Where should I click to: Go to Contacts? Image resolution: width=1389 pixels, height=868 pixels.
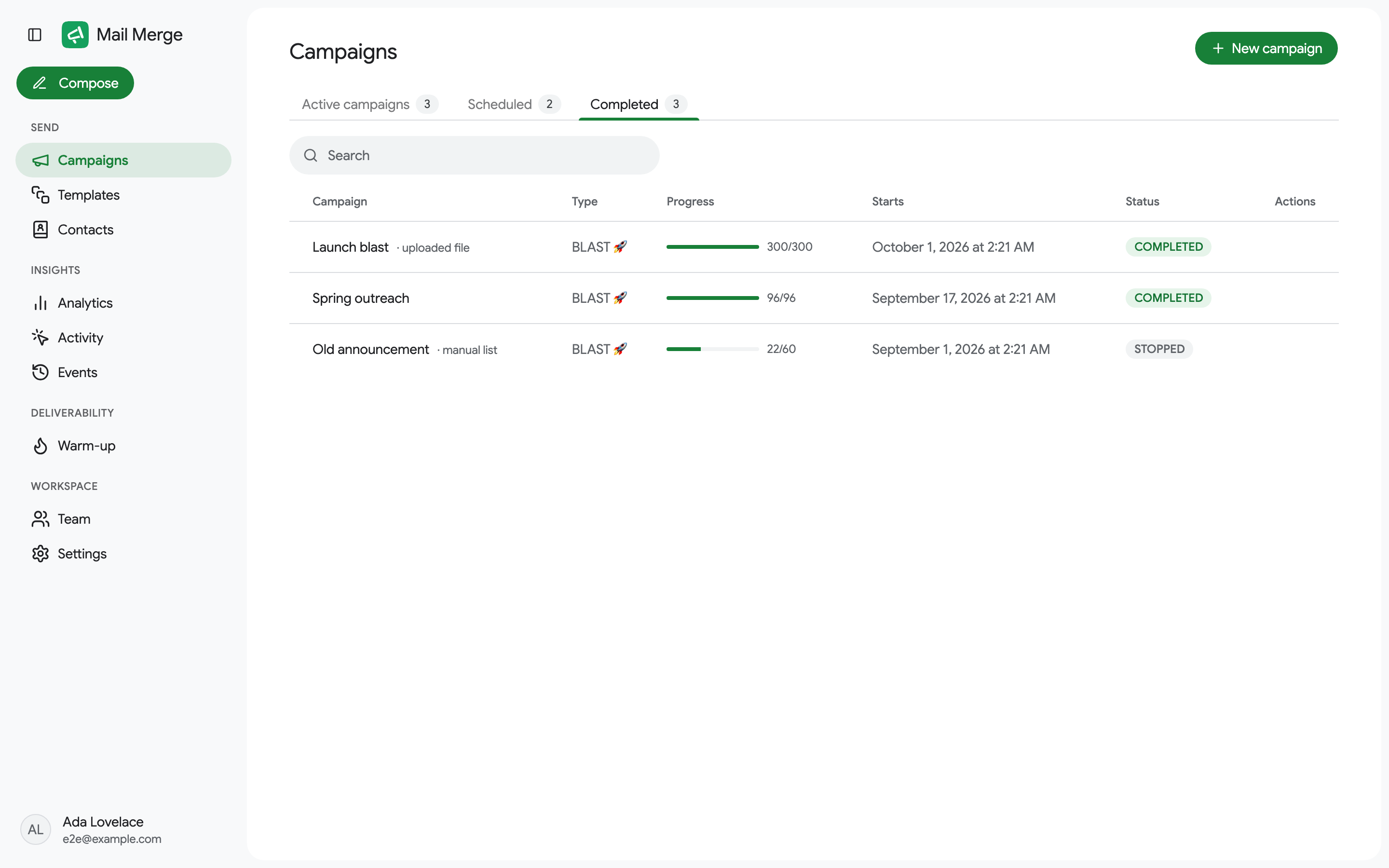123,230
